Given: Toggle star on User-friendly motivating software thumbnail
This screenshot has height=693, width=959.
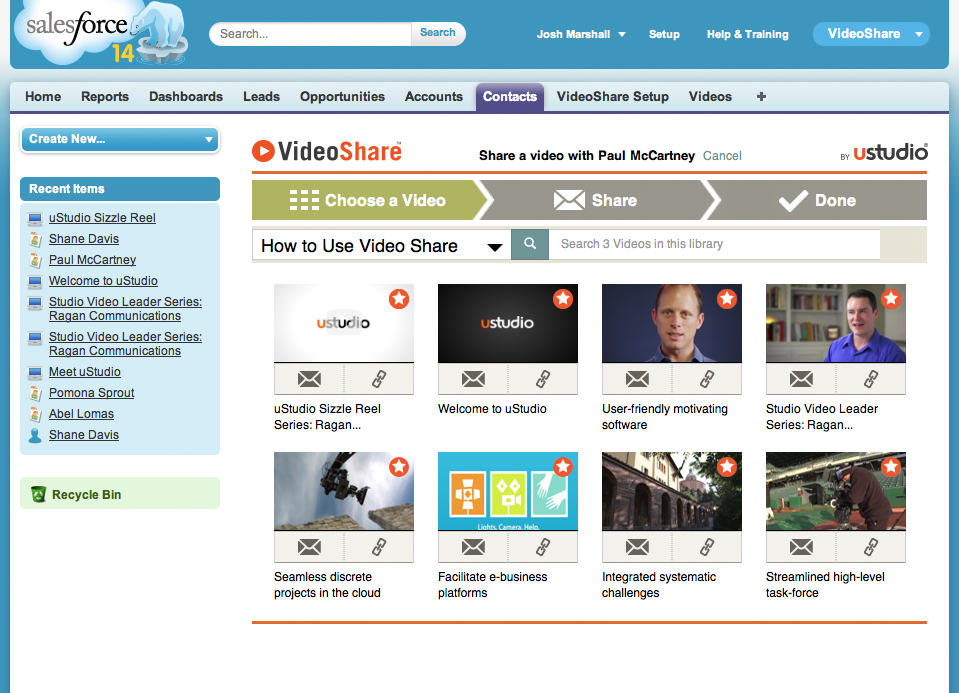Looking at the screenshot, I should point(727,299).
